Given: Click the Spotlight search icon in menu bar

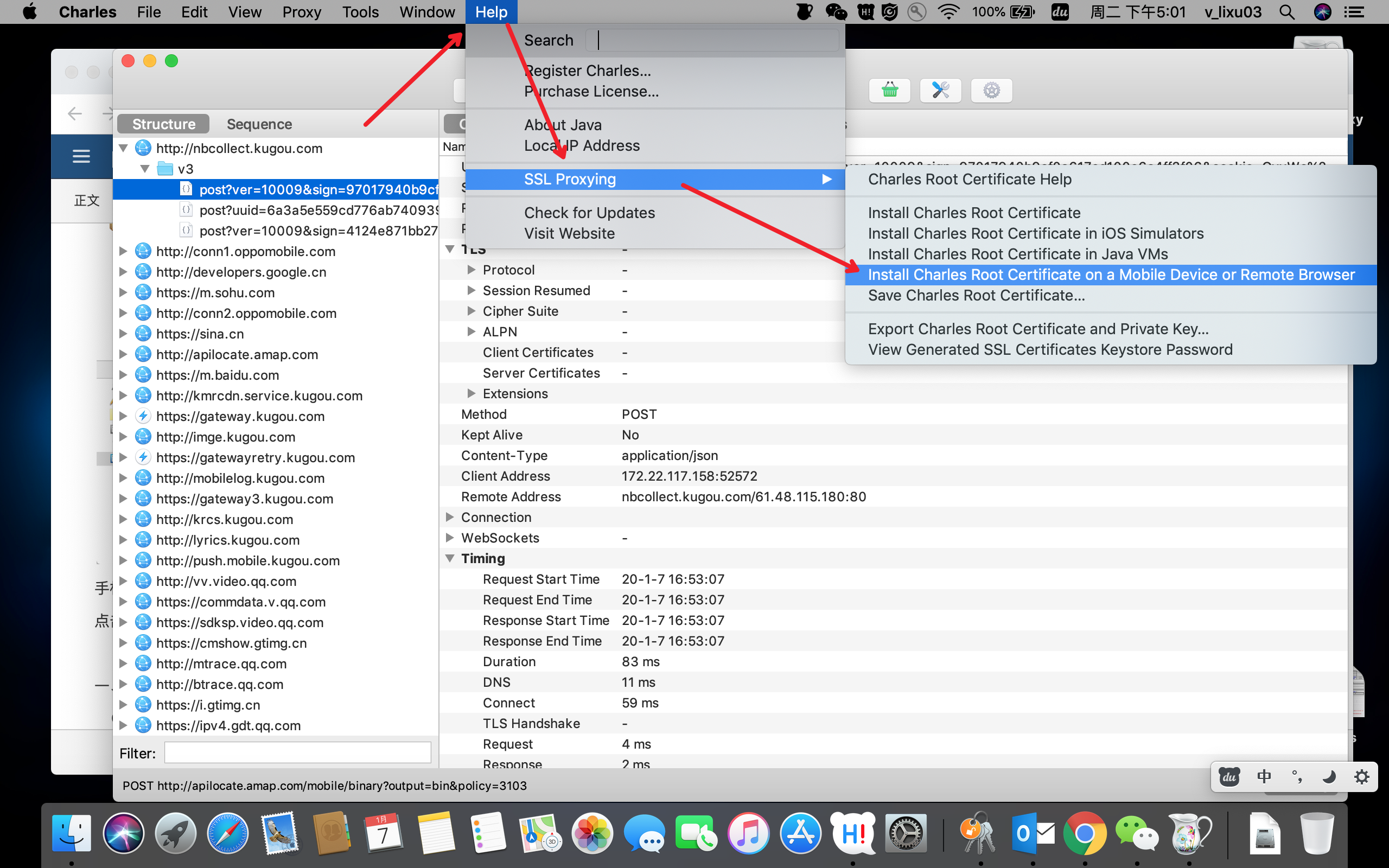Looking at the screenshot, I should click(x=1287, y=12).
